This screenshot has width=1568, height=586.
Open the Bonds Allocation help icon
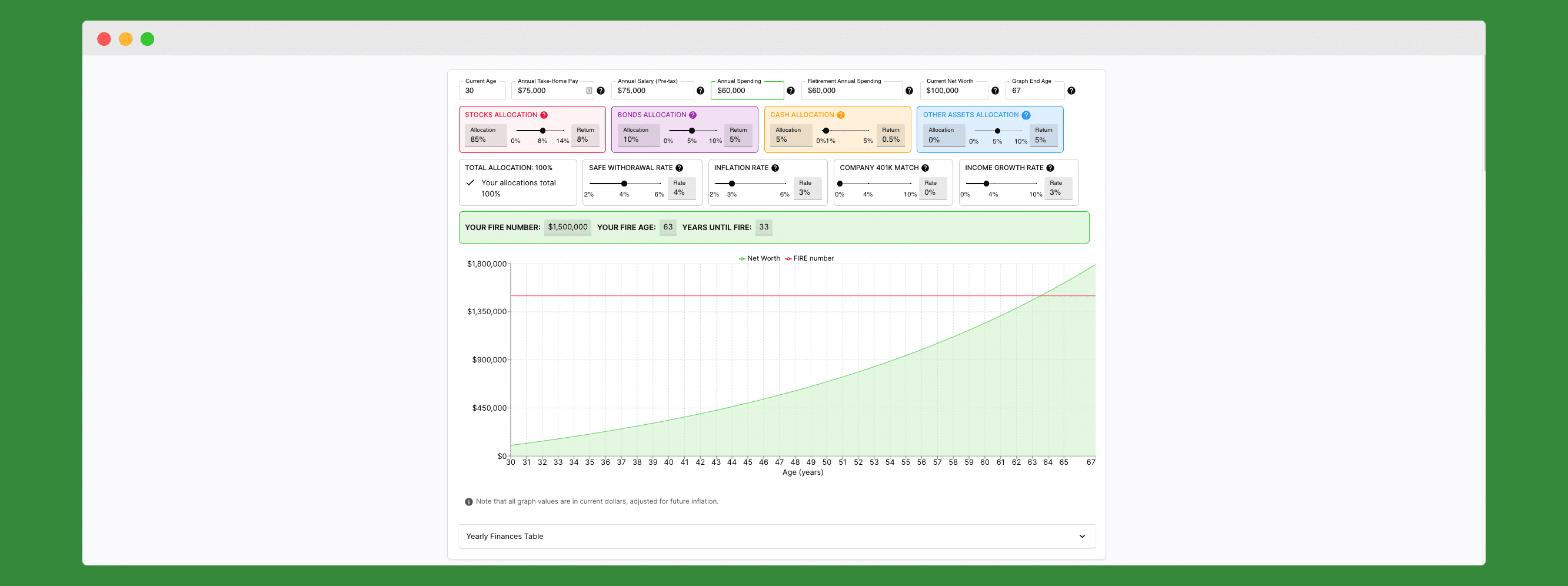point(693,115)
